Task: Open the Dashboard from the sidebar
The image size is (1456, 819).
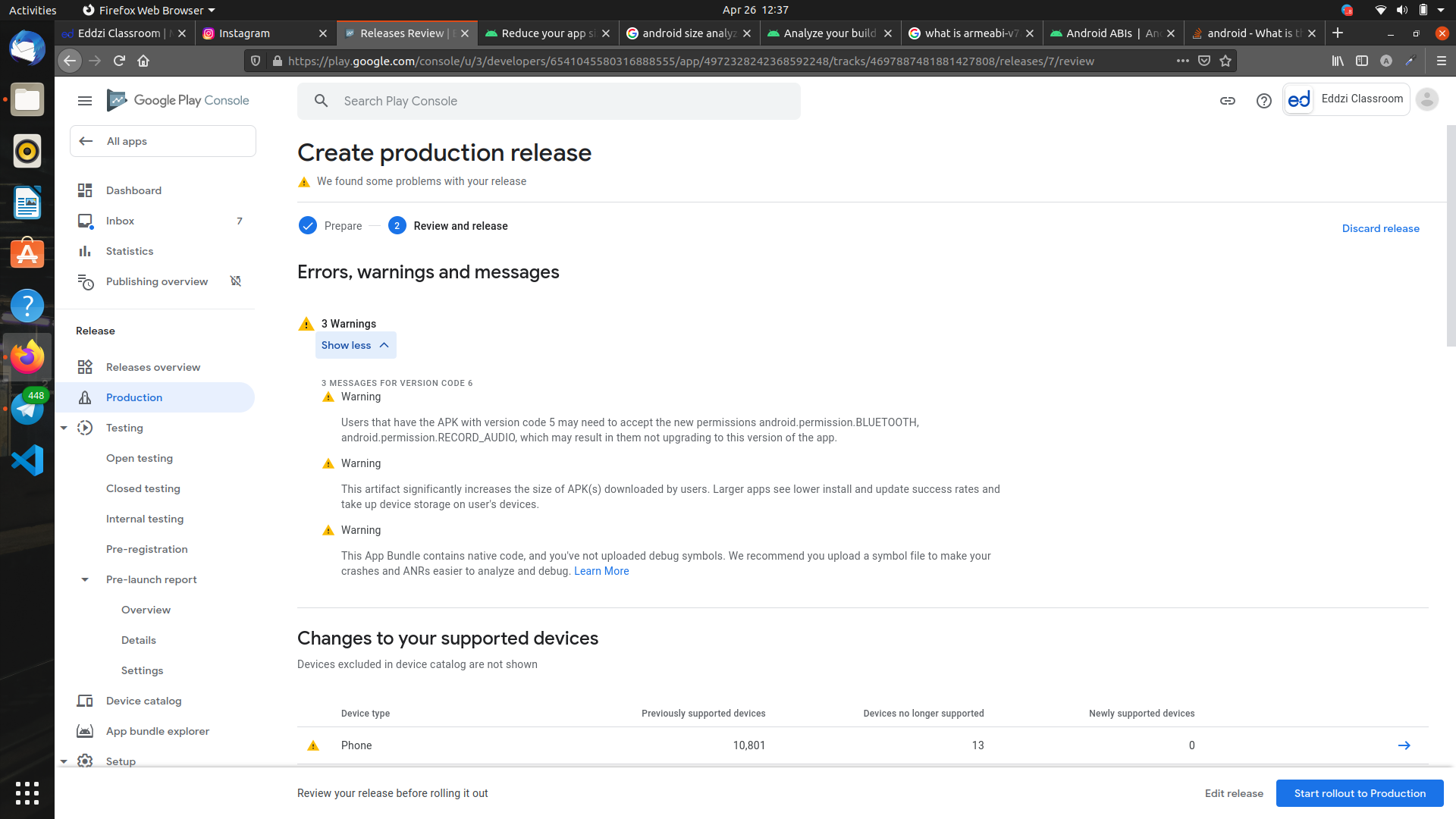Action: [x=133, y=190]
